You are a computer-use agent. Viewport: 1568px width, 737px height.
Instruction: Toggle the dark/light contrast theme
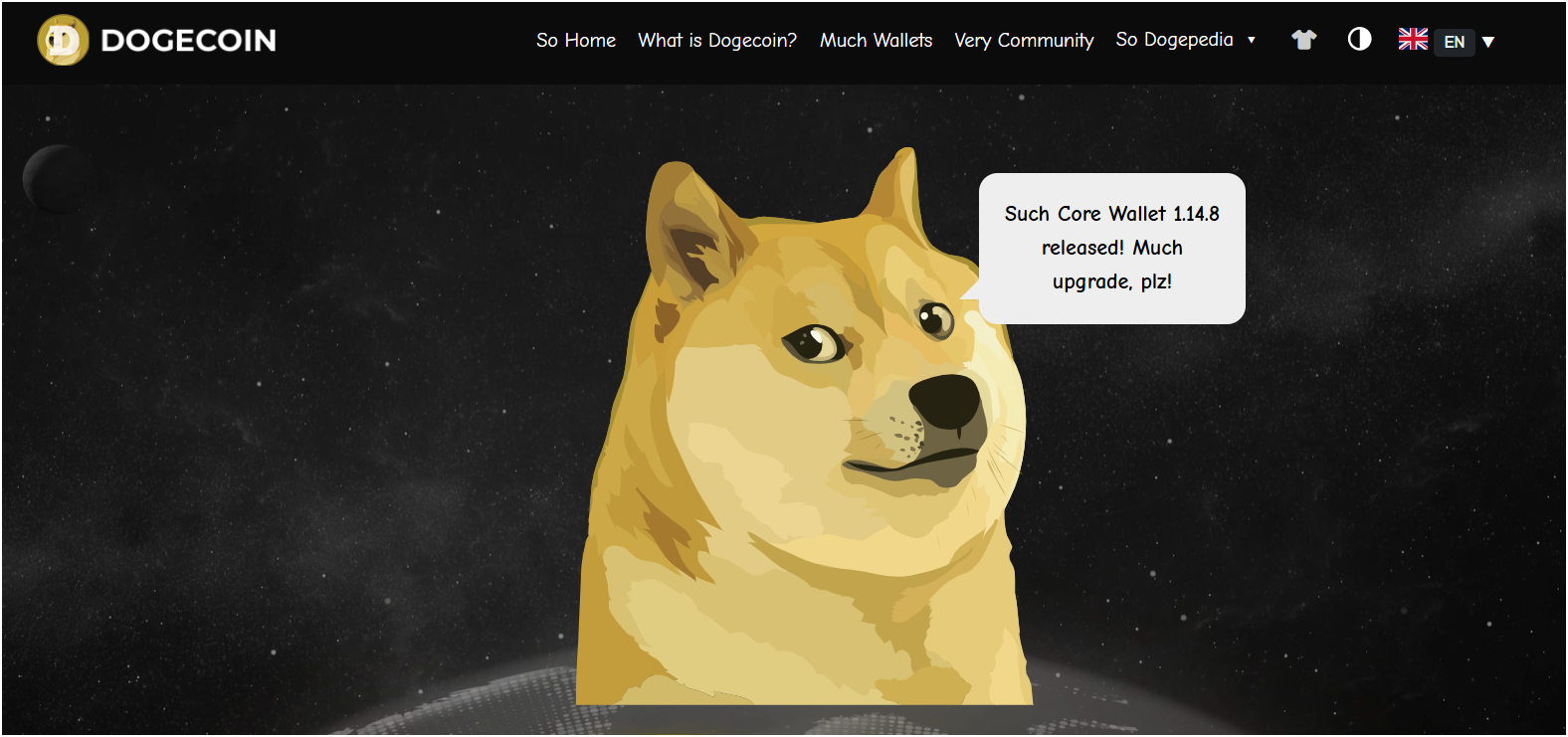tap(1359, 39)
